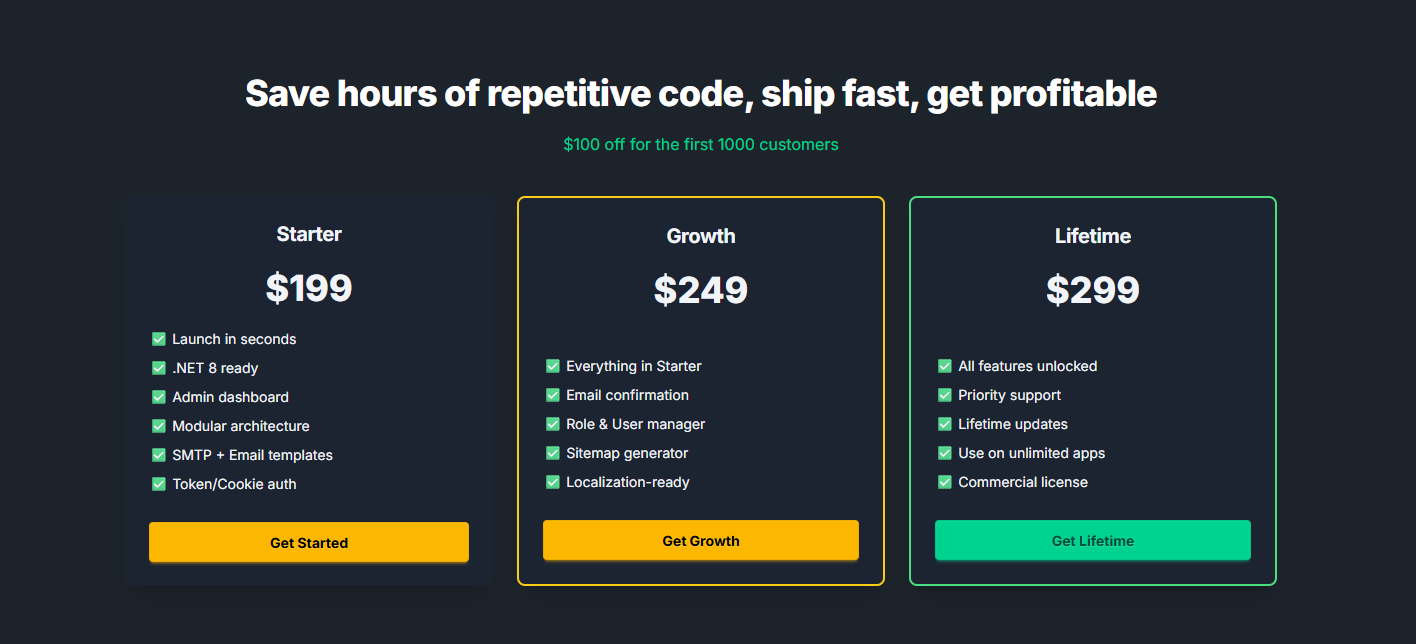Click the check icon next to .NET 8 ready
The height and width of the screenshot is (644, 1416).
coord(159,368)
